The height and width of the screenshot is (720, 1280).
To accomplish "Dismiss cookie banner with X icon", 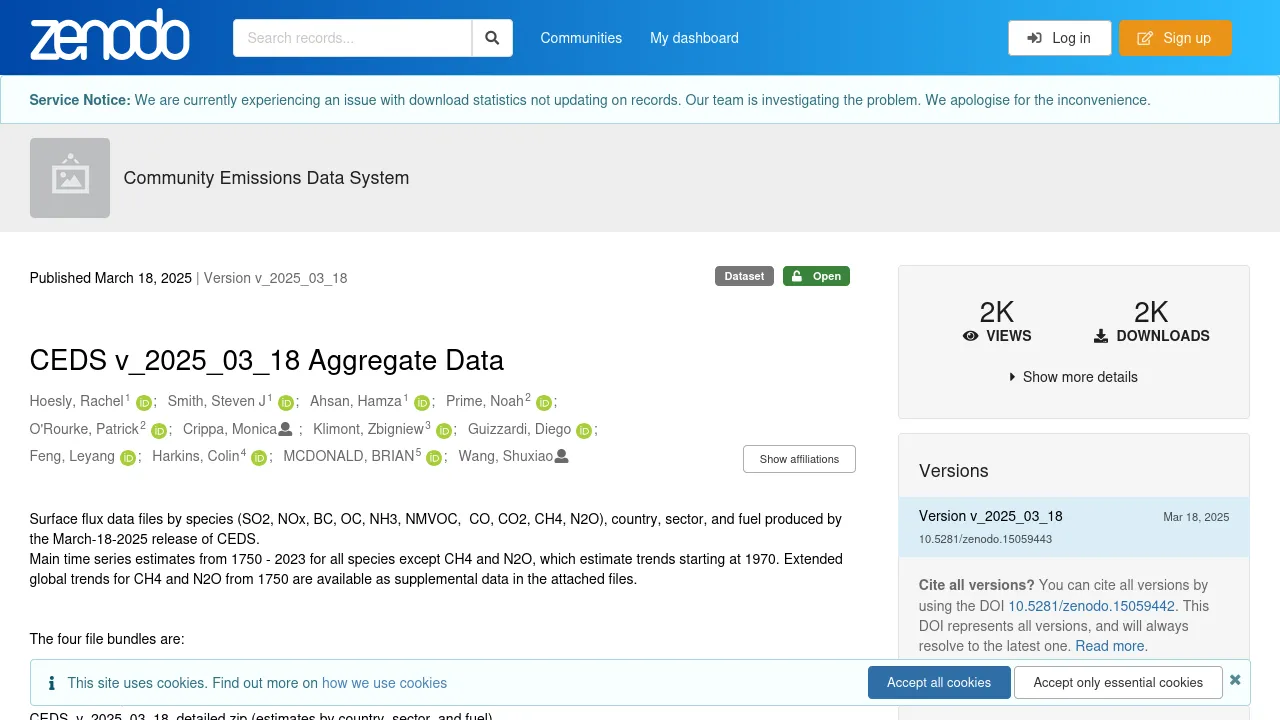I will point(1235,680).
